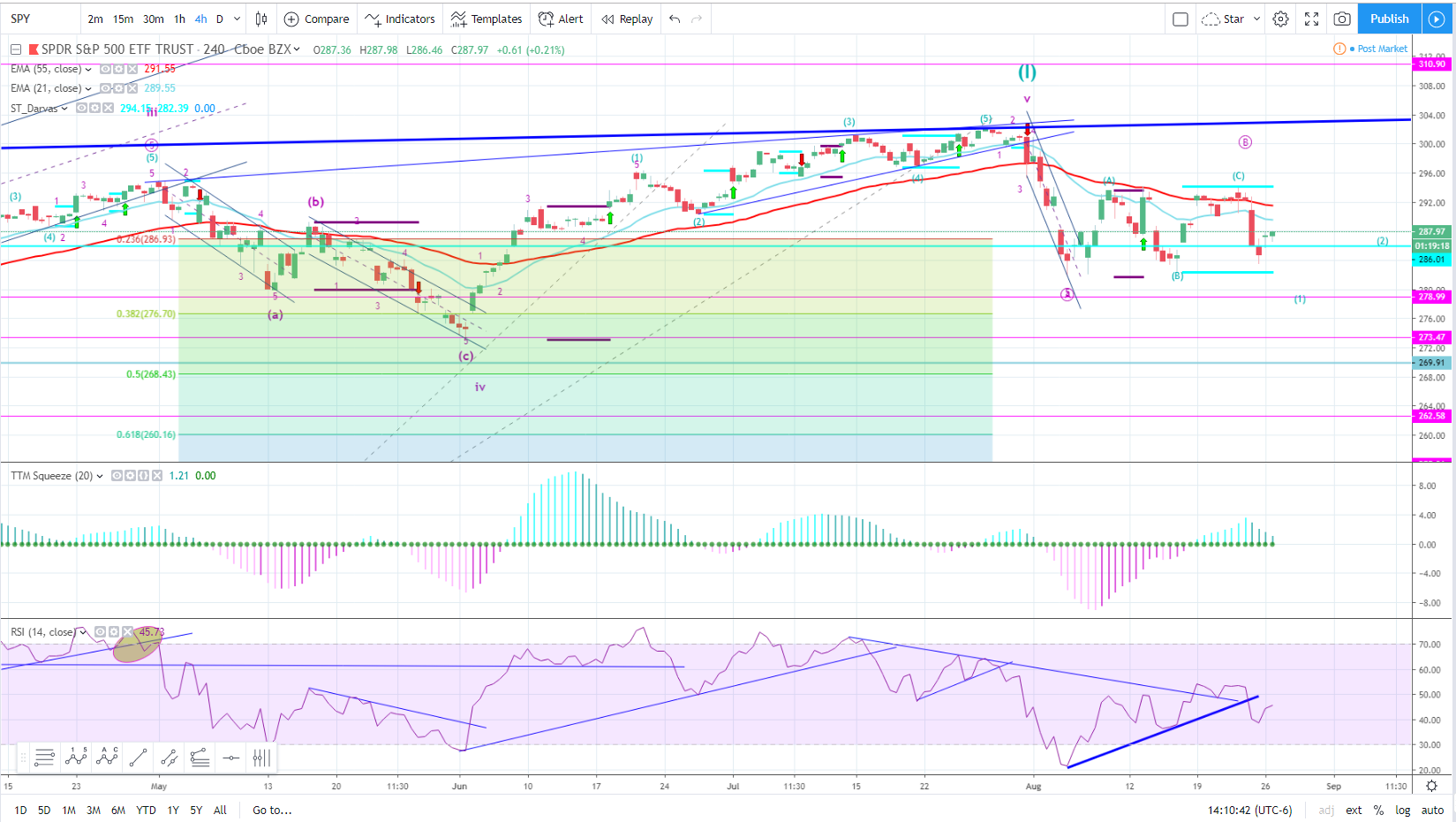Image resolution: width=1456 pixels, height=822 pixels.
Task: Select the Trend Line drawing tool
Action: [139, 757]
